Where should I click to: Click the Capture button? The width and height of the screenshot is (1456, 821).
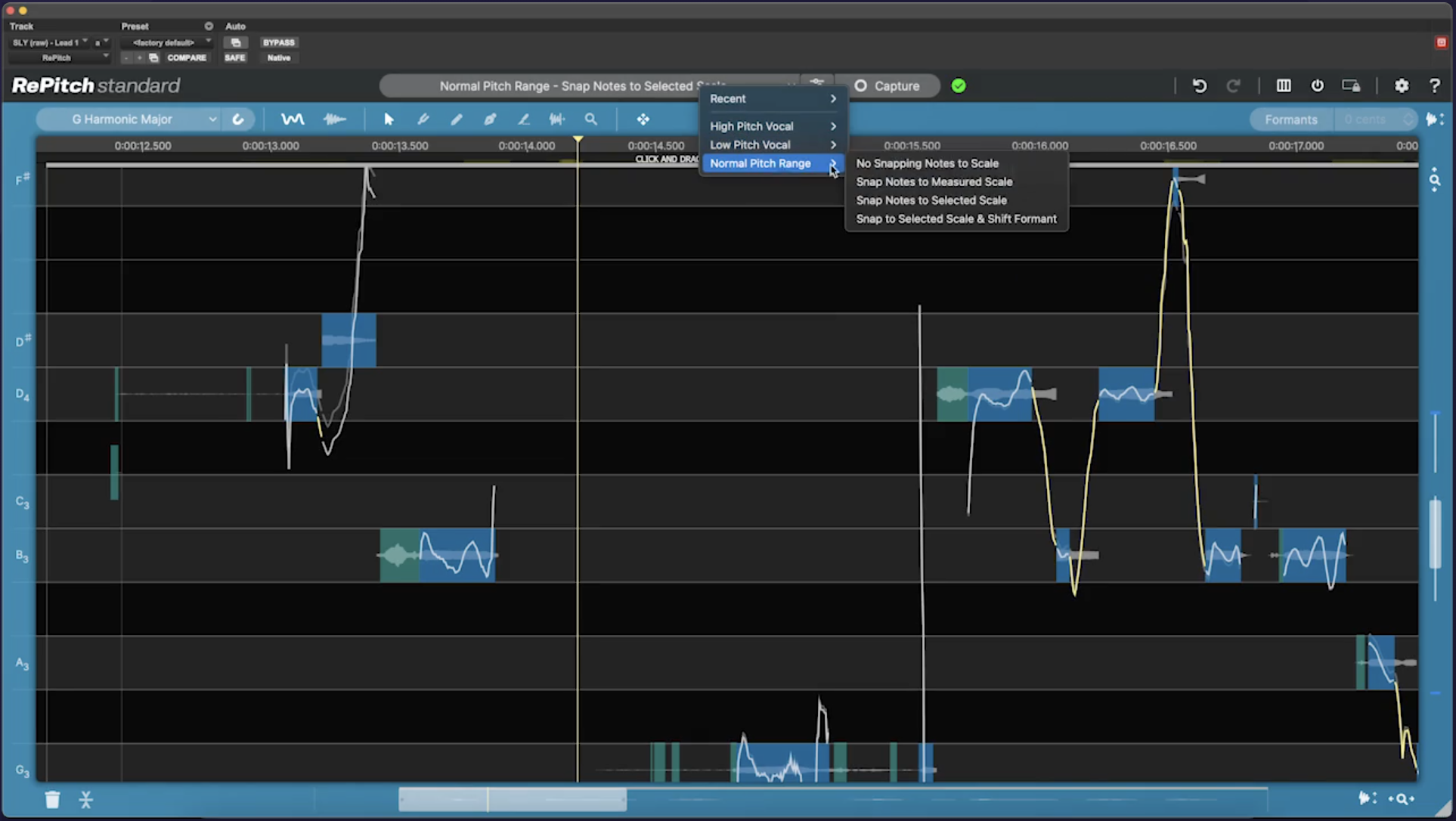888,86
